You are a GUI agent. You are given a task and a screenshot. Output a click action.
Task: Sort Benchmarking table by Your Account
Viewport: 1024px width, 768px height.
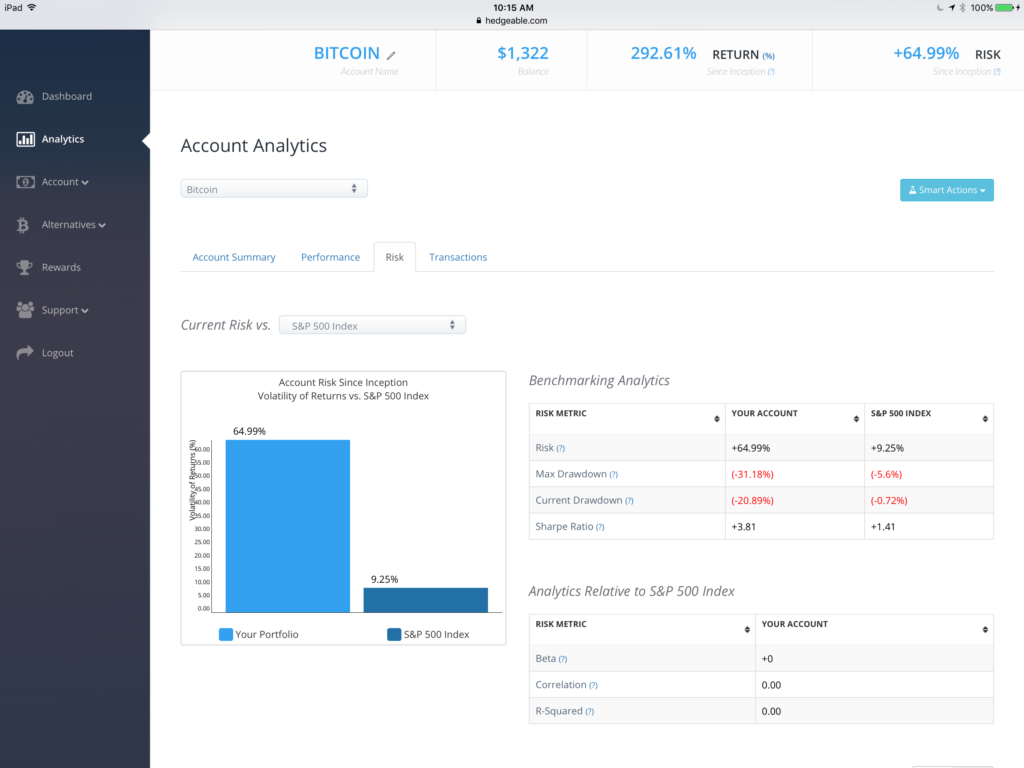[856, 419]
